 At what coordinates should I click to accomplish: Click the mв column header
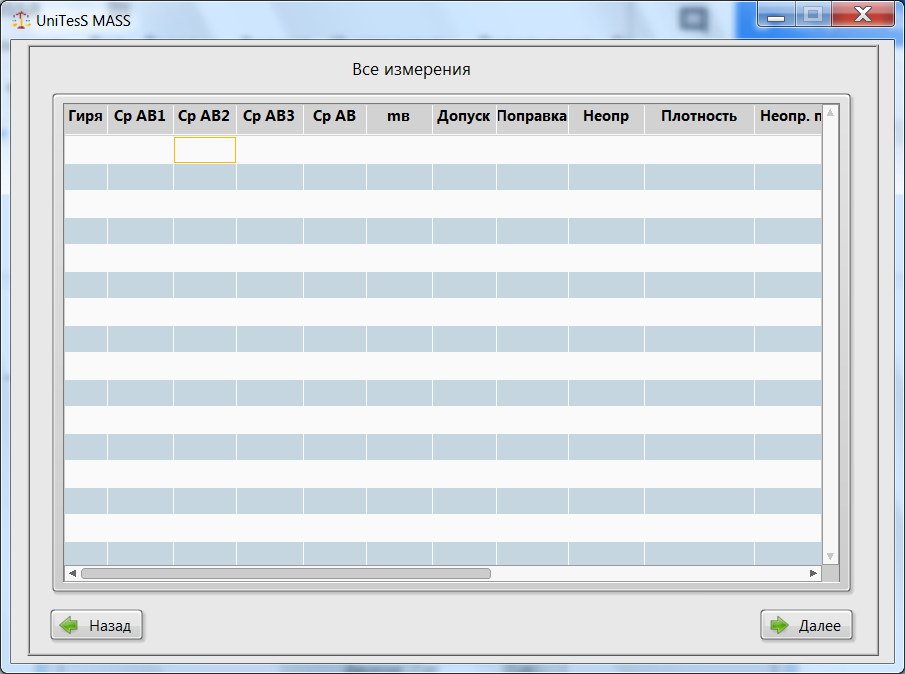click(398, 116)
